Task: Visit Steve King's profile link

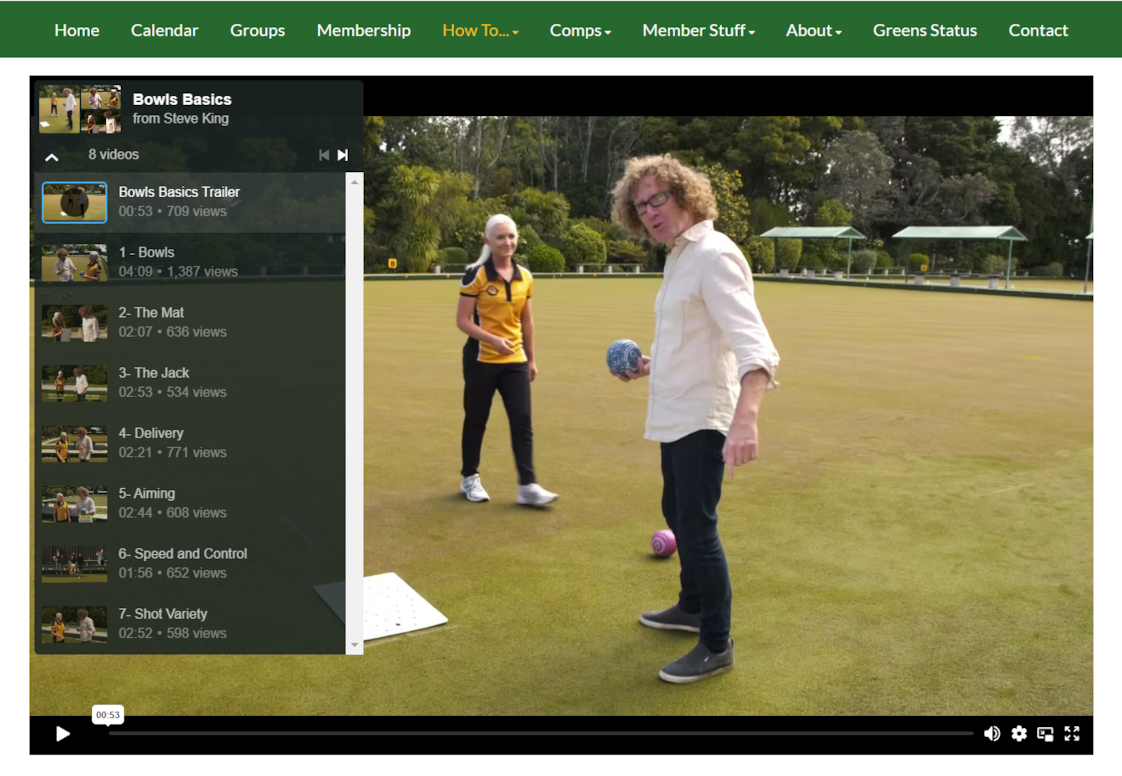Action: click(195, 119)
